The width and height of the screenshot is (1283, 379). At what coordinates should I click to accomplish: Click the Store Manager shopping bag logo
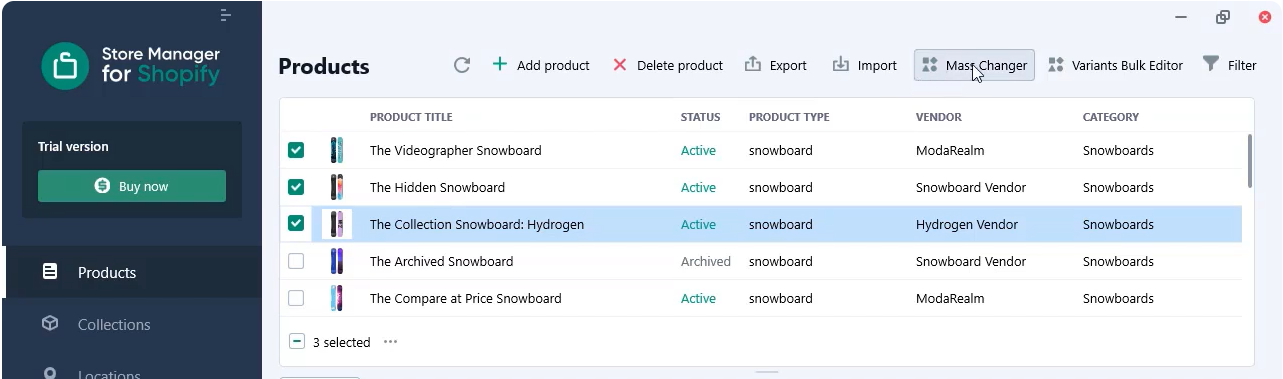pos(65,66)
